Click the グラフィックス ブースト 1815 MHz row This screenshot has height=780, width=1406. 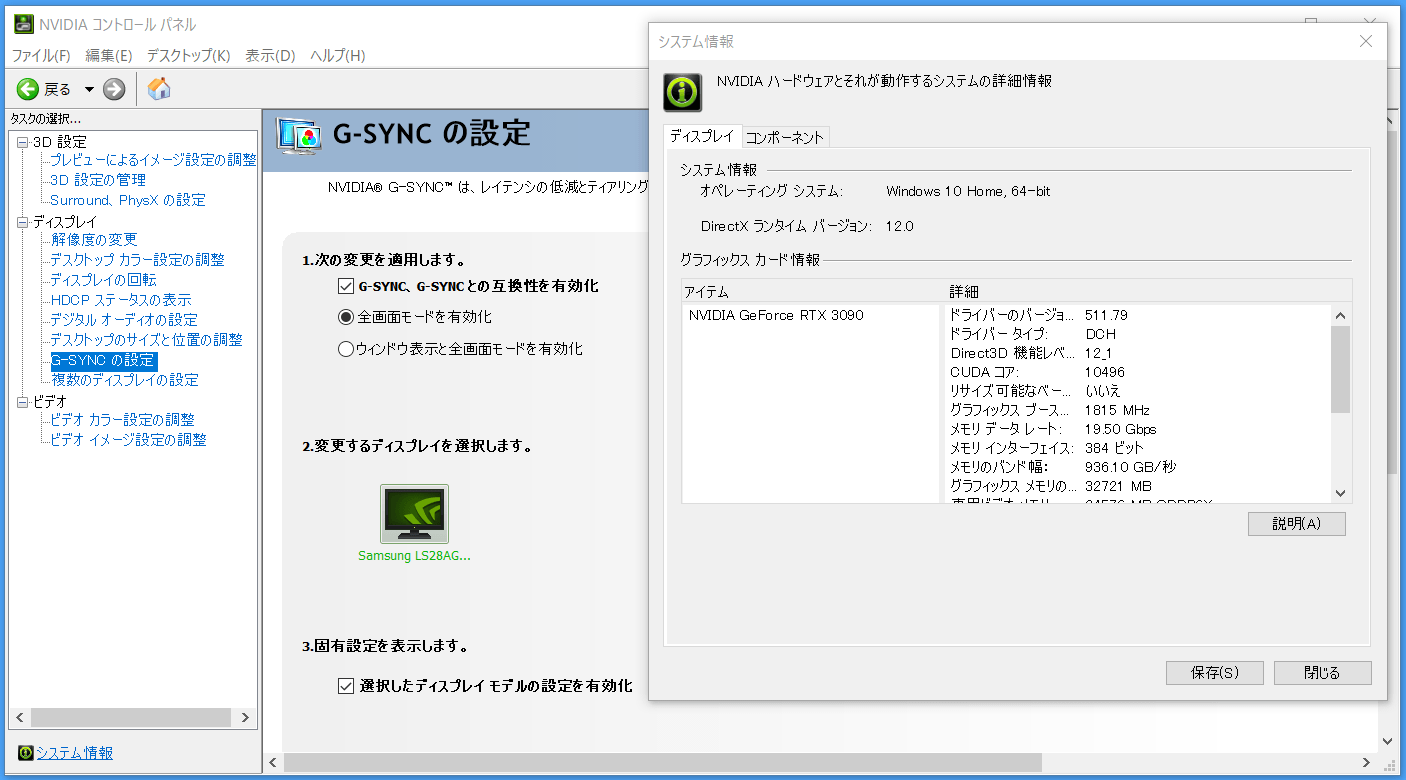point(1139,410)
